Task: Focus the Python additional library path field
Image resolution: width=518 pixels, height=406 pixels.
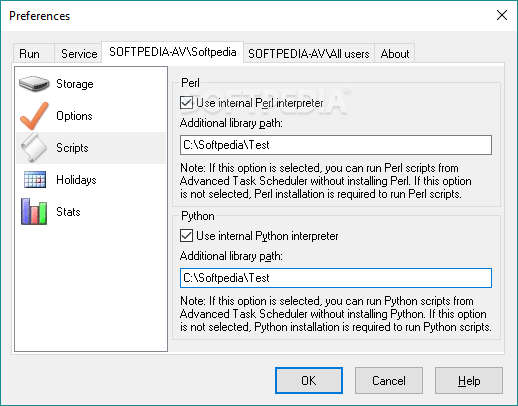Action: click(336, 278)
